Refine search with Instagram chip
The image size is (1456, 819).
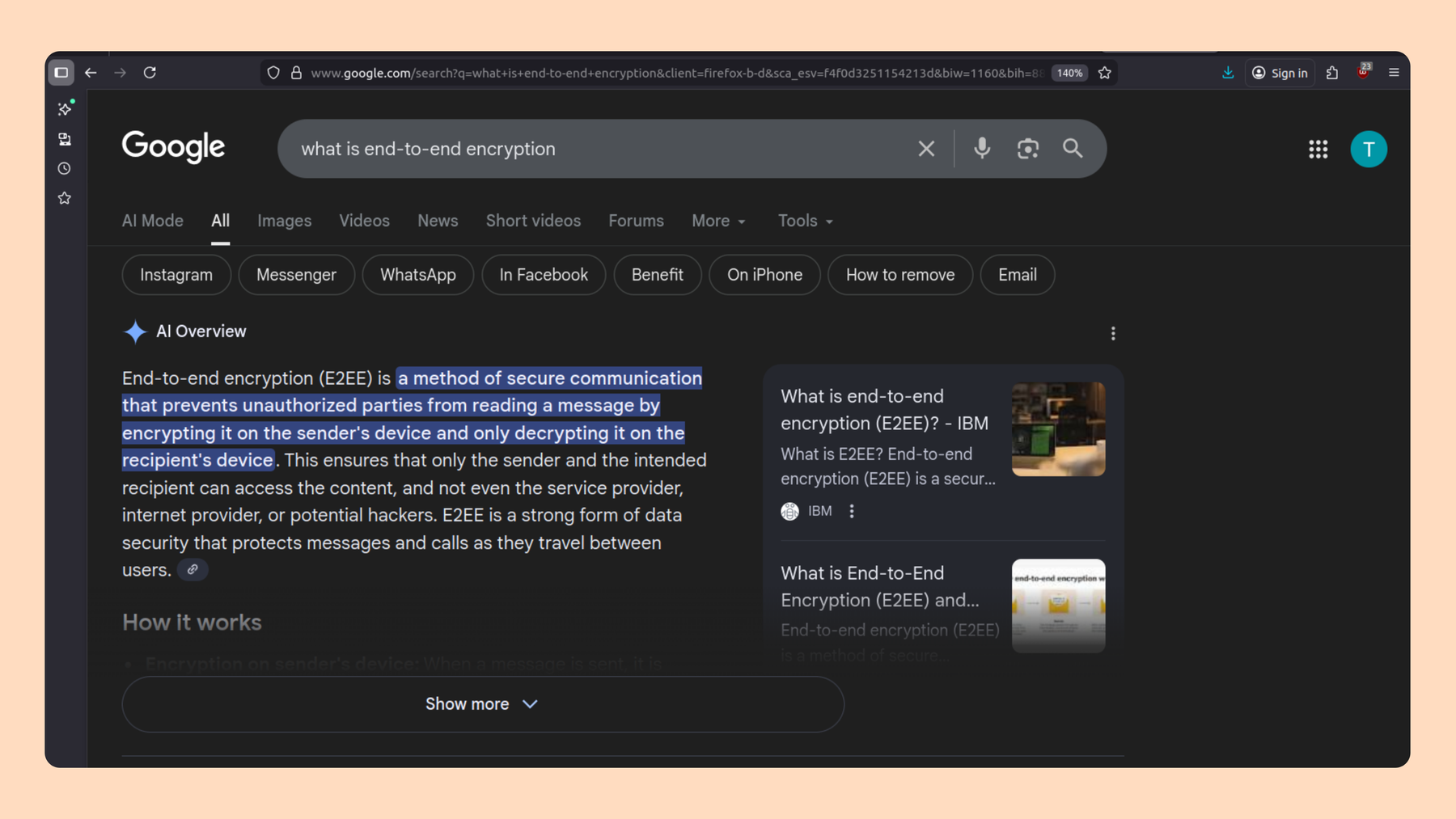coord(176,275)
